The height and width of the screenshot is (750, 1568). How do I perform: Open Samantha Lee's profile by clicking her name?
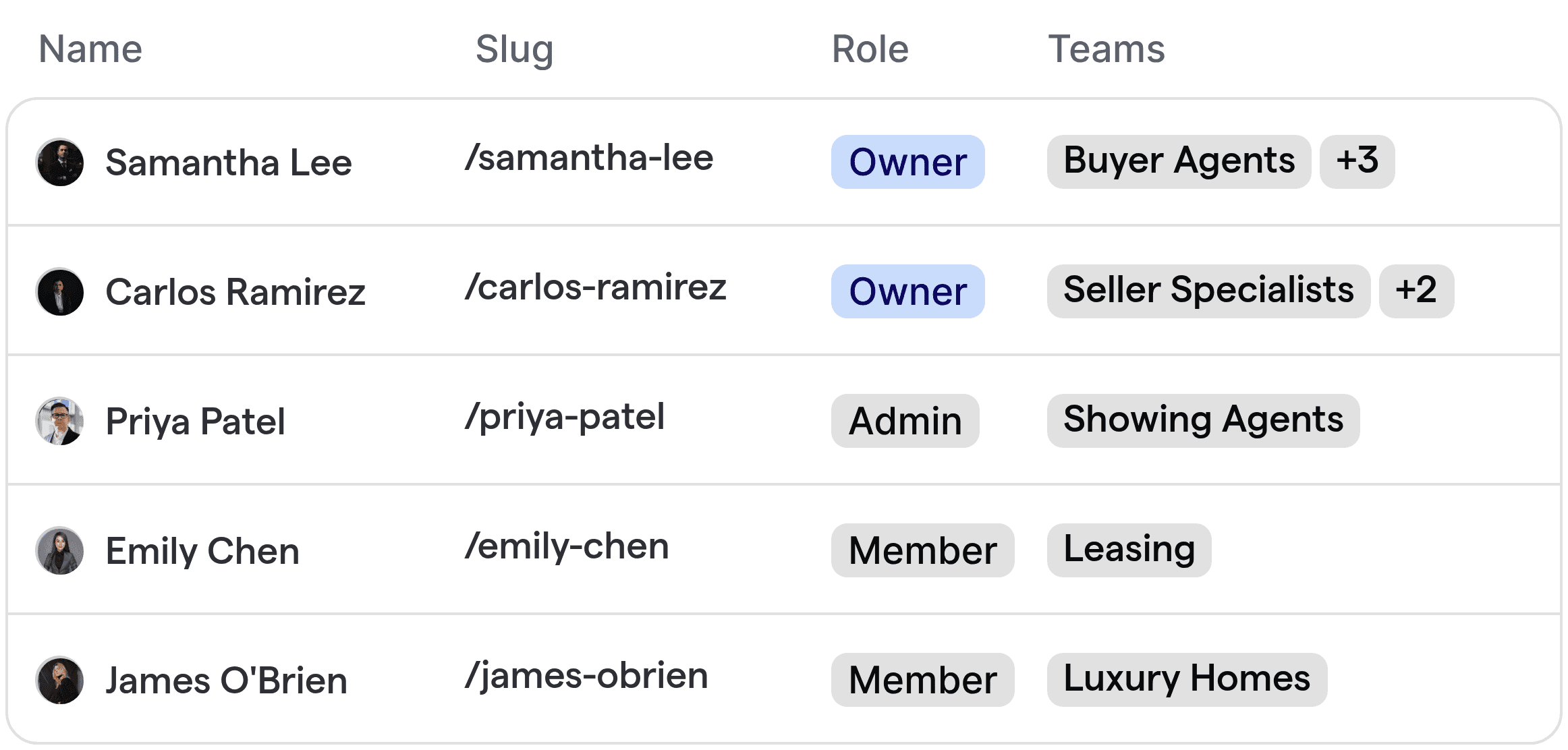coord(228,162)
